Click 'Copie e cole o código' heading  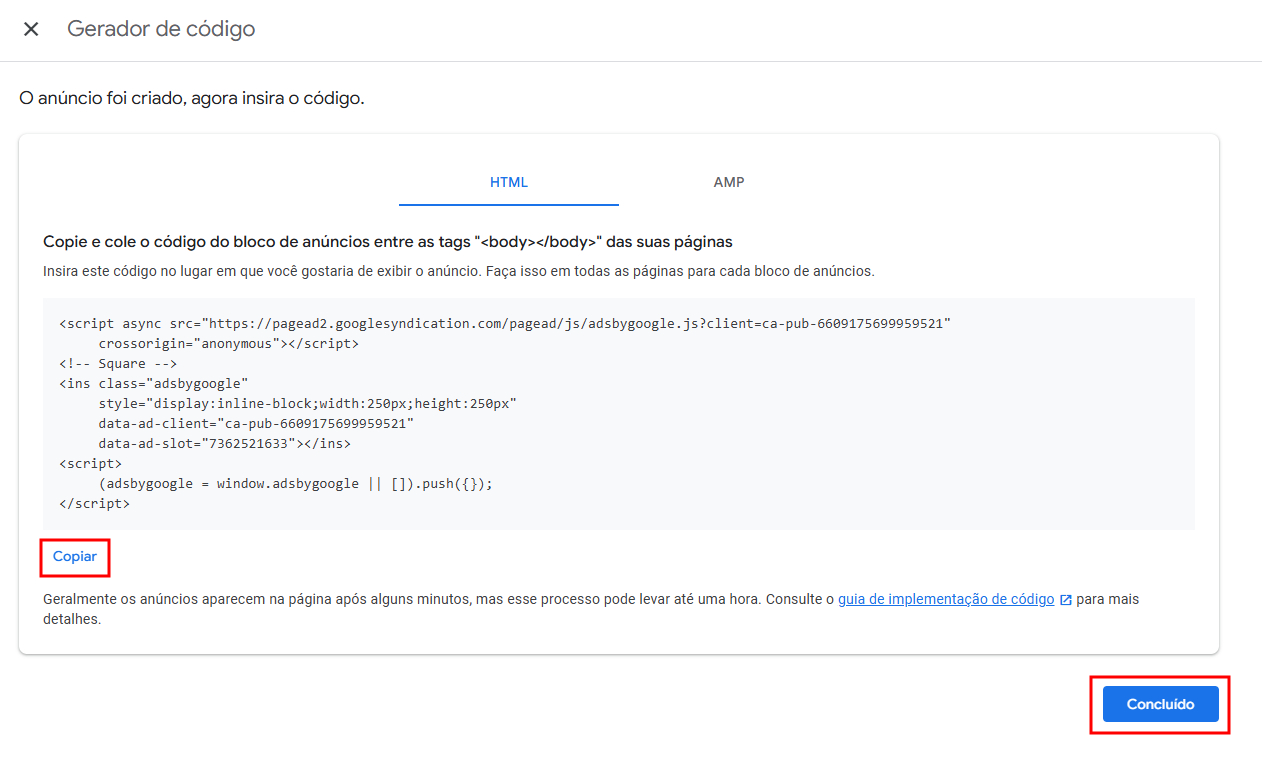point(388,242)
